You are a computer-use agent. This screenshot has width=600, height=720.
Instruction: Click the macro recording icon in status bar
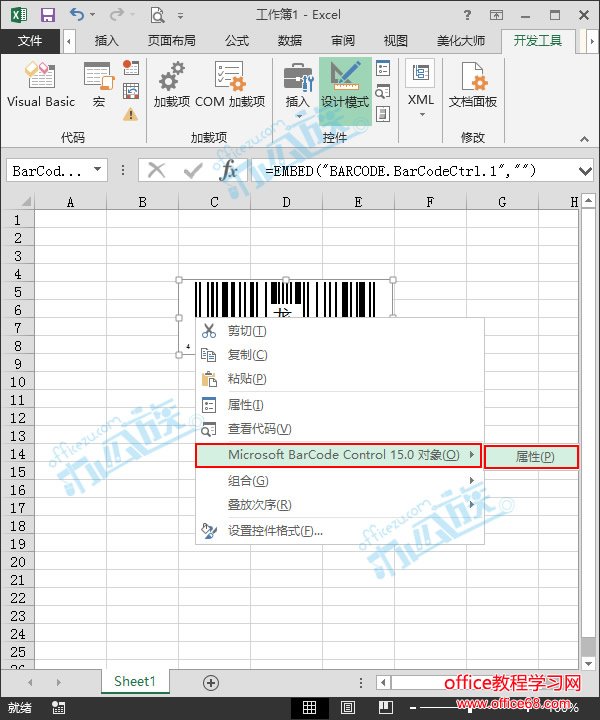[58, 708]
